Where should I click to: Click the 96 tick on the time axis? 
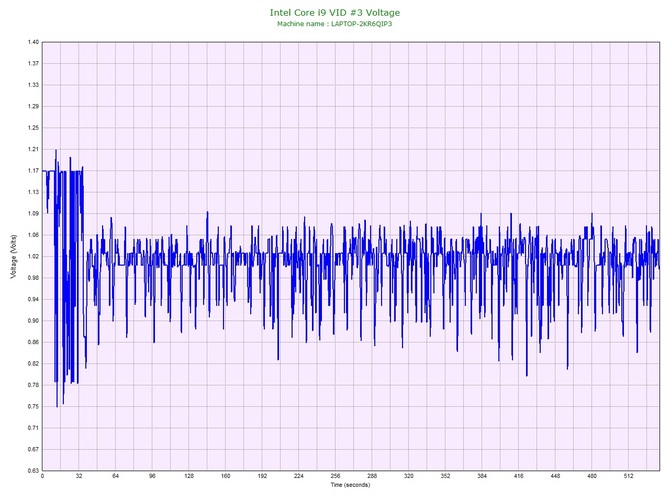152,476
